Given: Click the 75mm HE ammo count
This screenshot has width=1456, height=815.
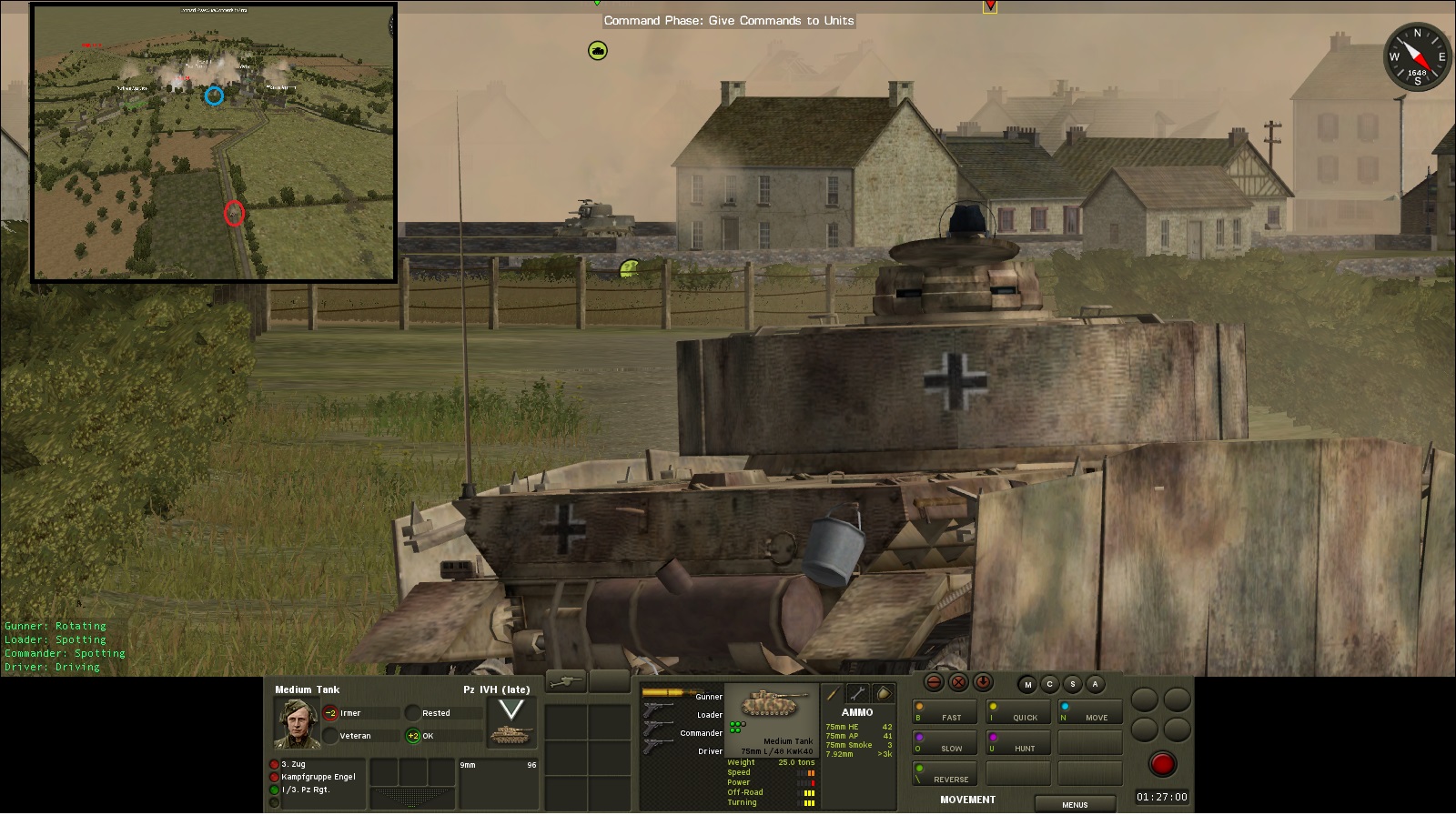Looking at the screenshot, I should click(859, 727).
